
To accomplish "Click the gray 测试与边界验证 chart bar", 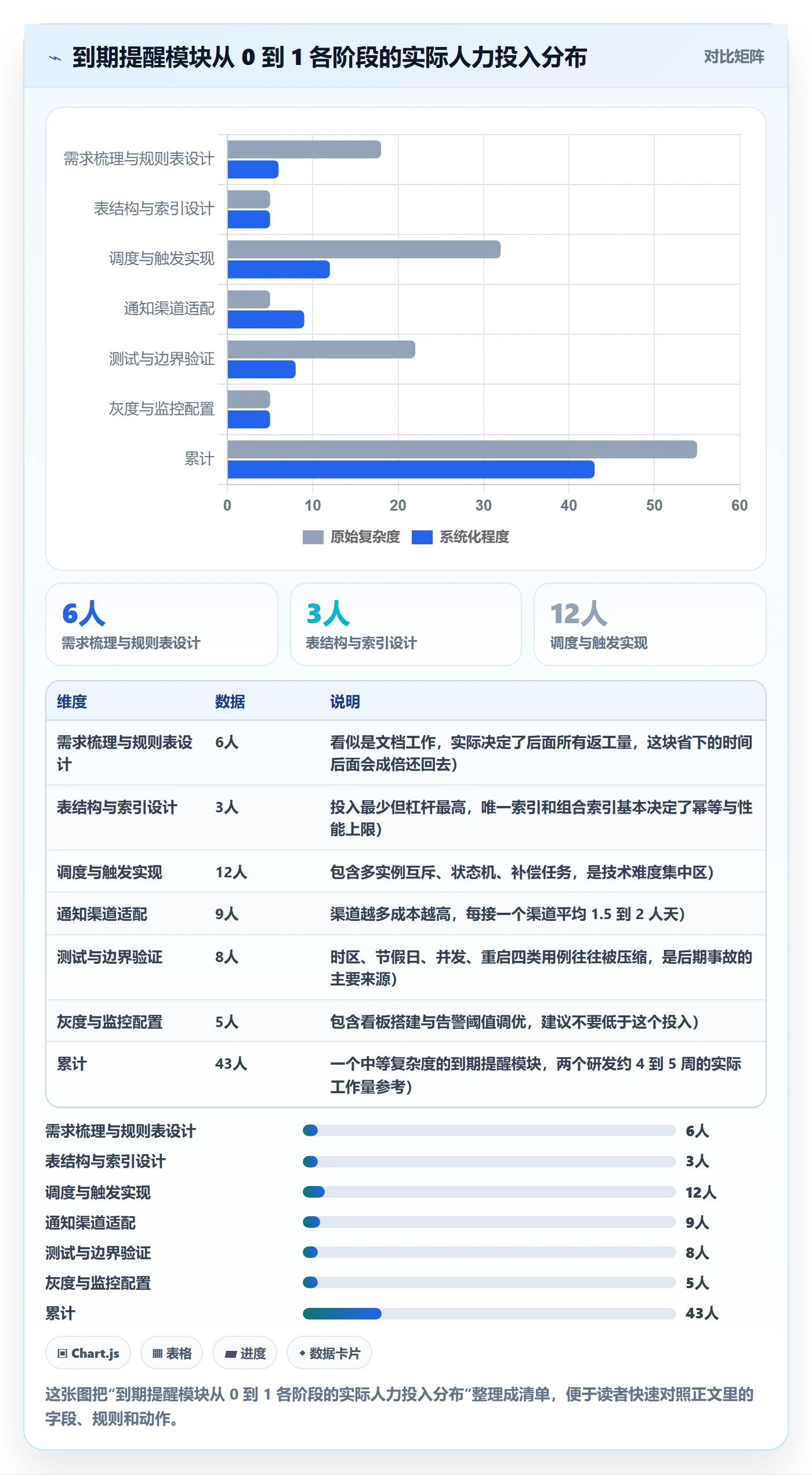I will 321,349.
